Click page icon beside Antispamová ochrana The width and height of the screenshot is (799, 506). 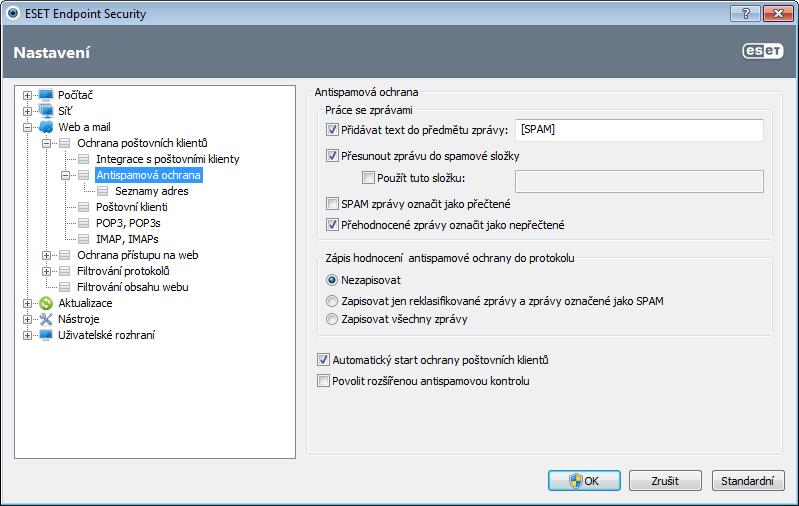click(84, 175)
